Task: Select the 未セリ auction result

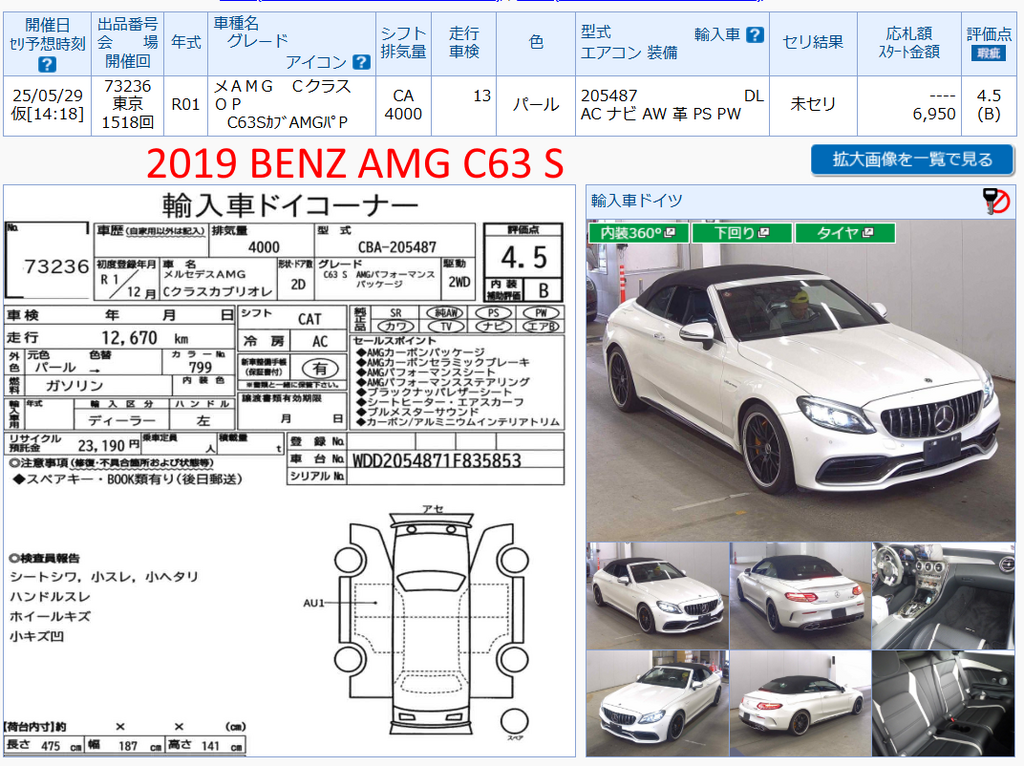Action: 813,104
